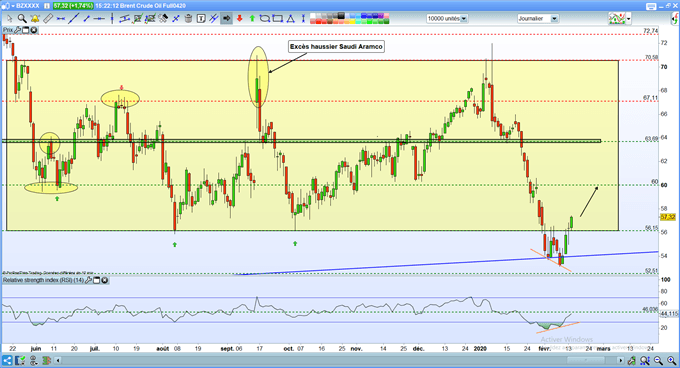
Task: Click the chart style candlestick button
Action: pos(617,18)
